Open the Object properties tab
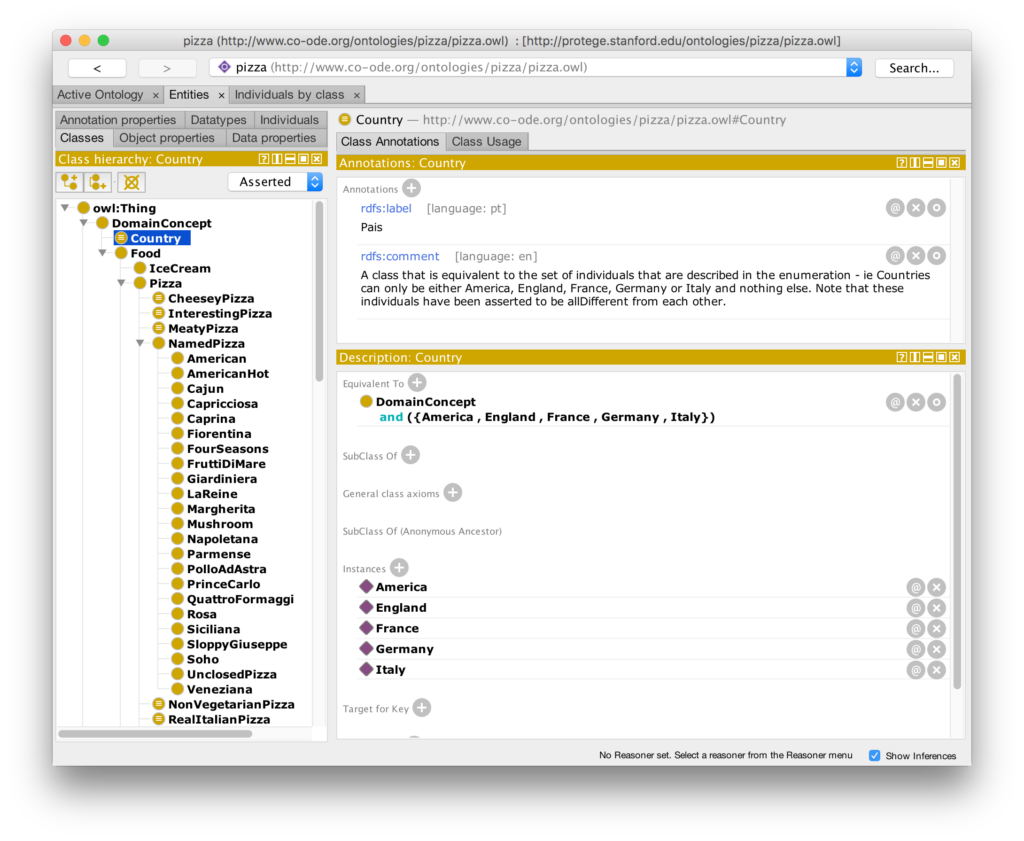Image resolution: width=1024 pixels, height=841 pixels. point(167,138)
